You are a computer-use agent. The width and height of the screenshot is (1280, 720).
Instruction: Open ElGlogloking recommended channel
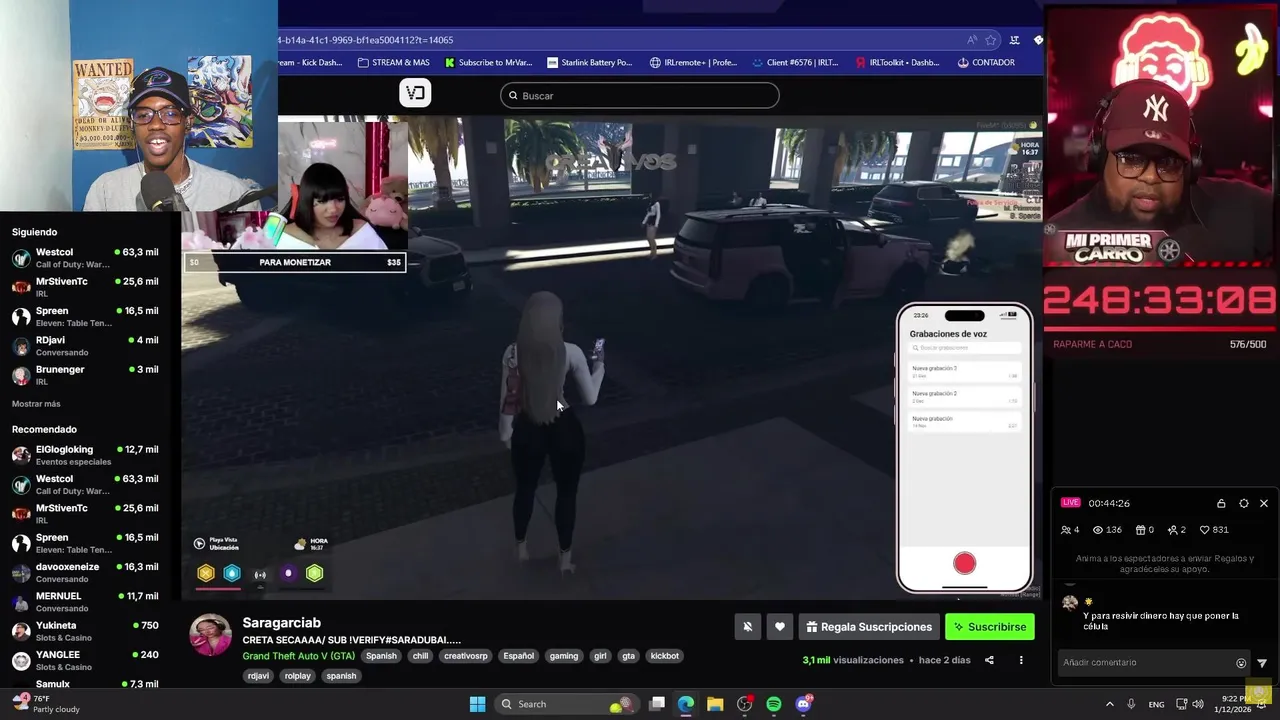click(x=85, y=455)
